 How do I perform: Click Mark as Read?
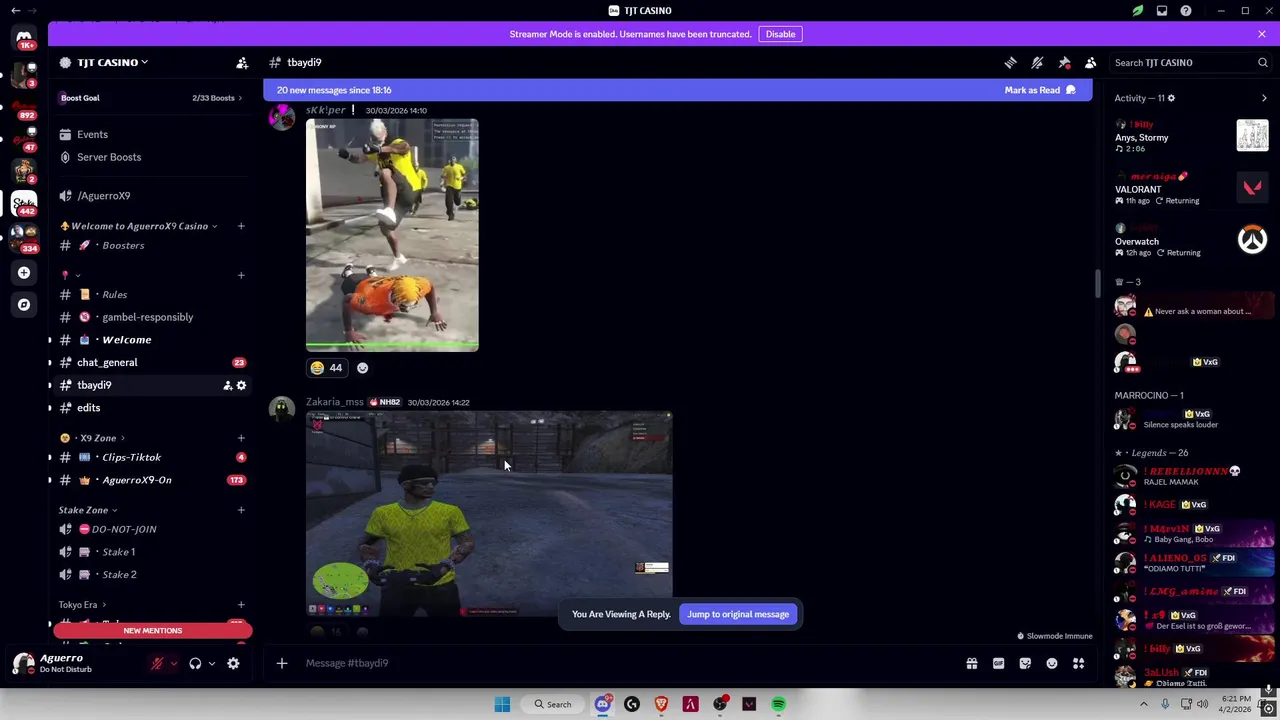pos(1040,90)
